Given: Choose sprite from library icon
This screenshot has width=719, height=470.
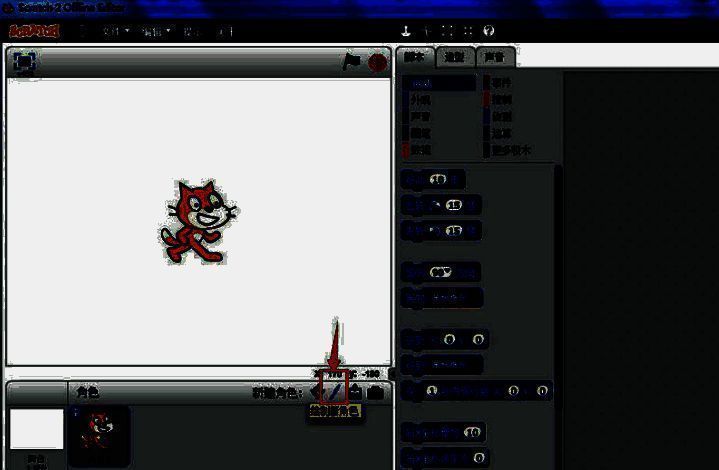Looking at the screenshot, I should click(x=316, y=393).
